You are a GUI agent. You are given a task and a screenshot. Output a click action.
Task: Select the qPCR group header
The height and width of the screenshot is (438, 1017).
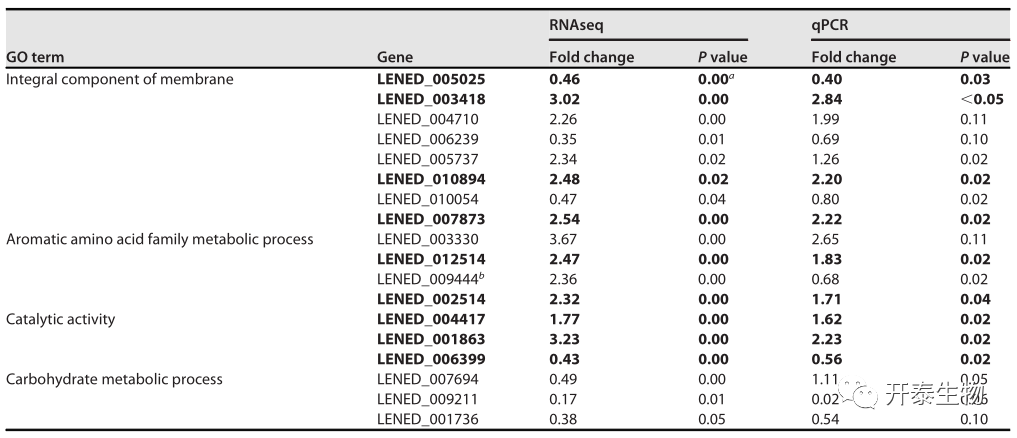click(x=829, y=23)
